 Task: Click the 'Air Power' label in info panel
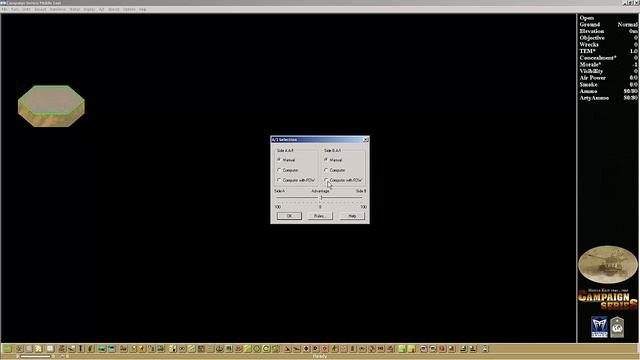(x=593, y=78)
